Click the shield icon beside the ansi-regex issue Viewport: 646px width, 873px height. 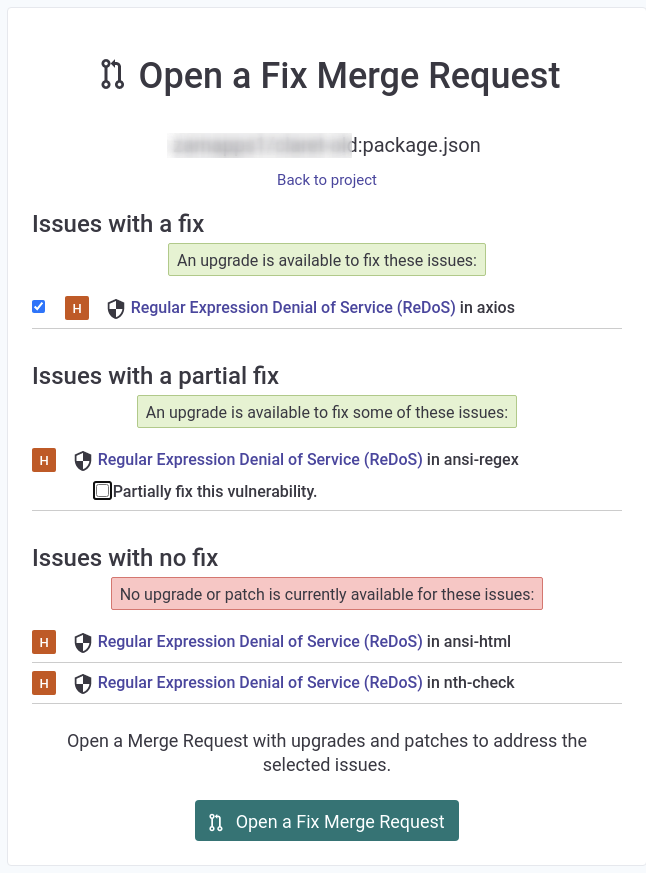pyautogui.click(x=82, y=460)
